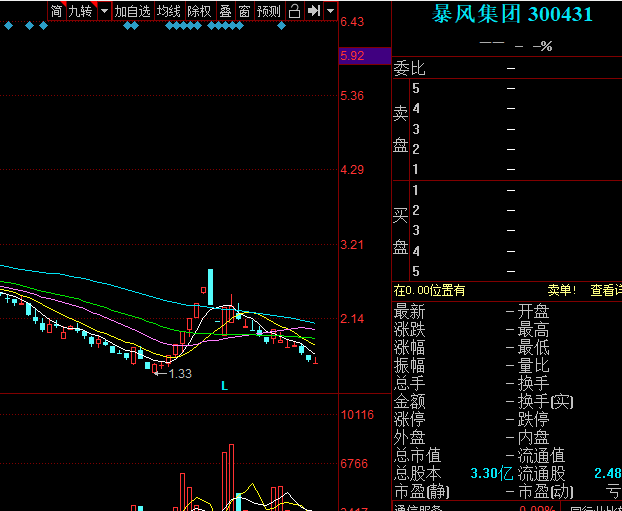Select the buy order level 5 row
The image size is (622, 511).
click(516, 271)
